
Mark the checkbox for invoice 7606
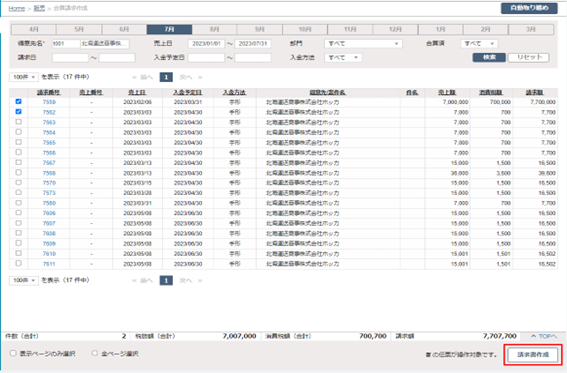[18, 213]
